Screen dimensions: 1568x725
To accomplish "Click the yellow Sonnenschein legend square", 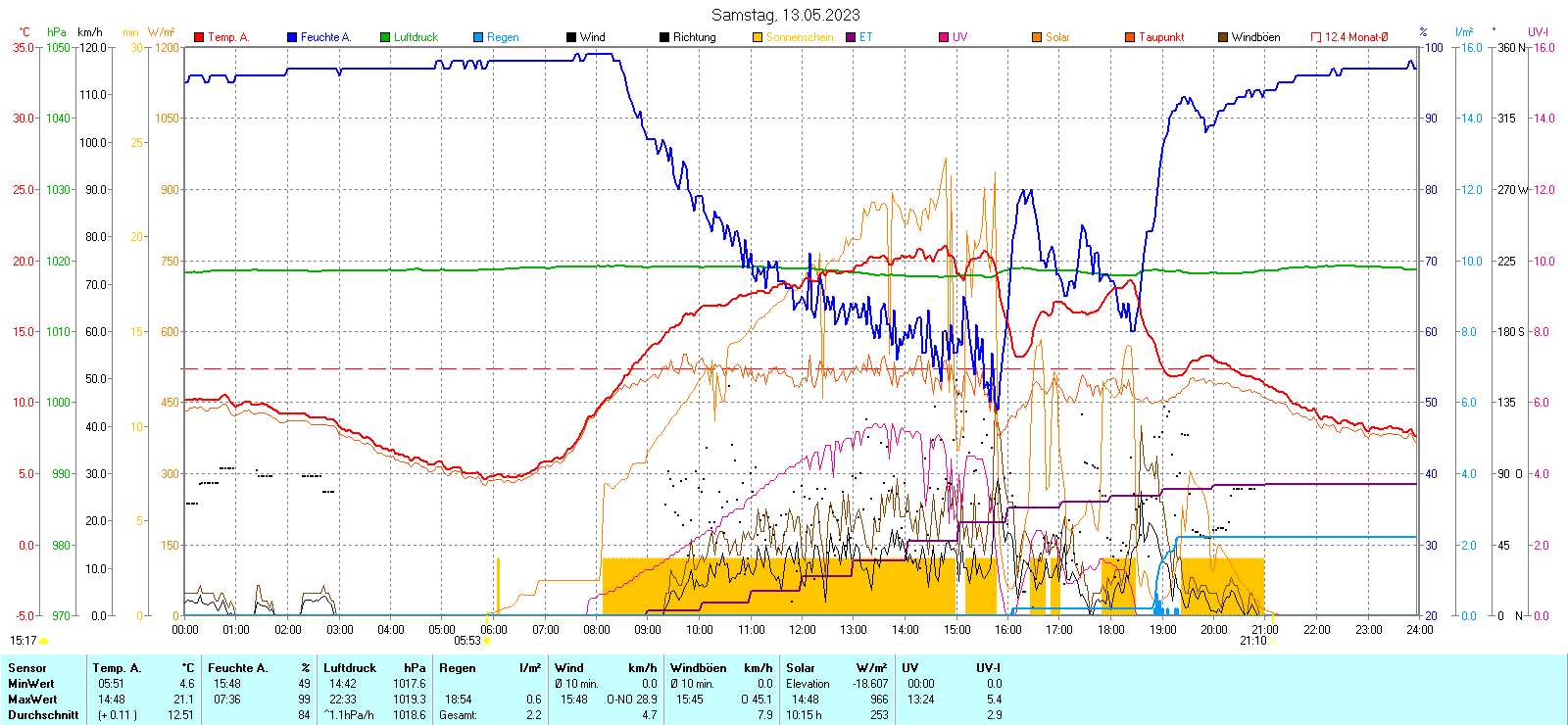I will click(x=758, y=37).
